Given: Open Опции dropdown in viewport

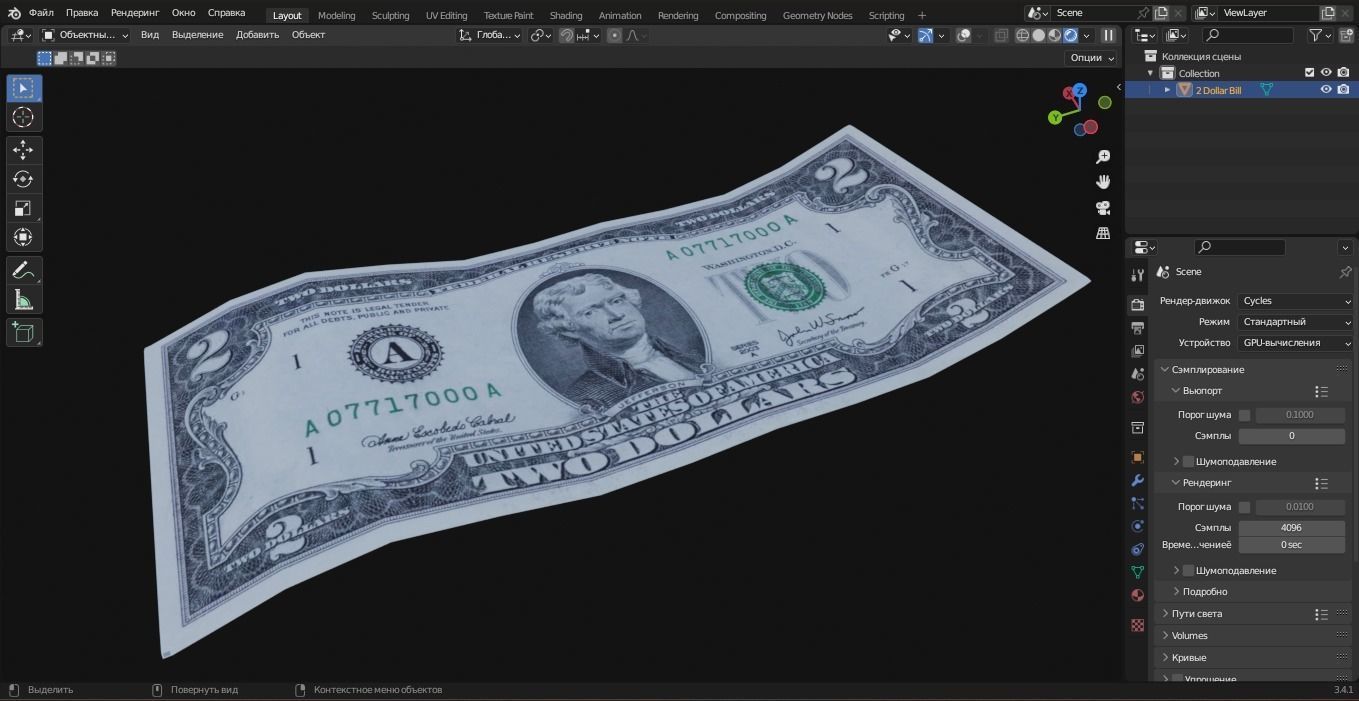Looking at the screenshot, I should (1091, 58).
